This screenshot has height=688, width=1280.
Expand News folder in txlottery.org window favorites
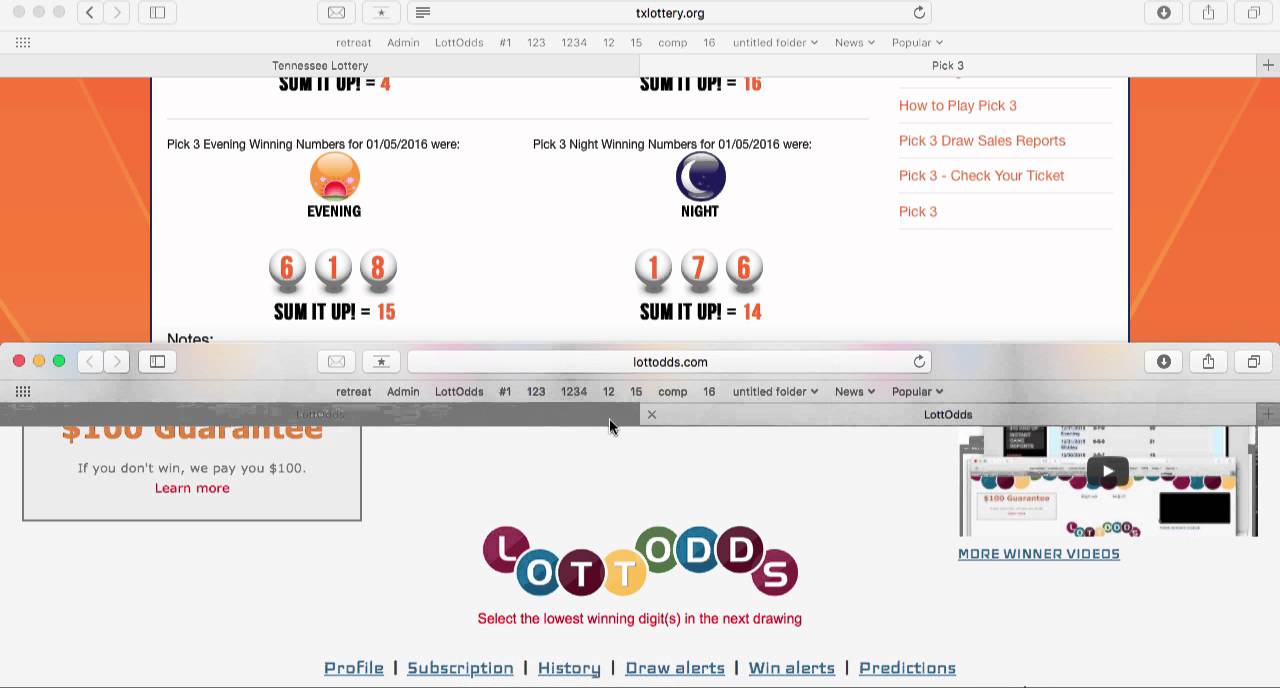[x=855, y=42]
